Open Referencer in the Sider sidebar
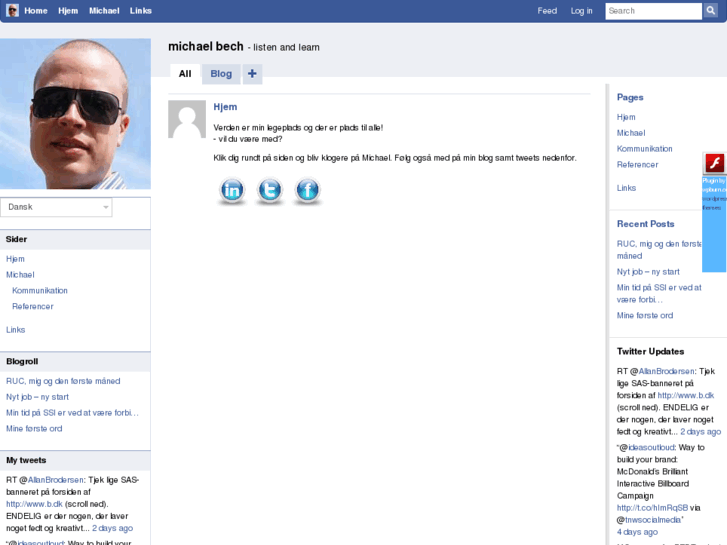This screenshot has height=545, width=727. [x=33, y=306]
